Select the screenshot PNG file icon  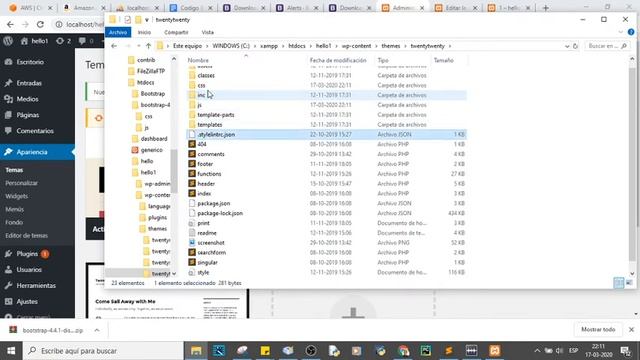click(192, 242)
